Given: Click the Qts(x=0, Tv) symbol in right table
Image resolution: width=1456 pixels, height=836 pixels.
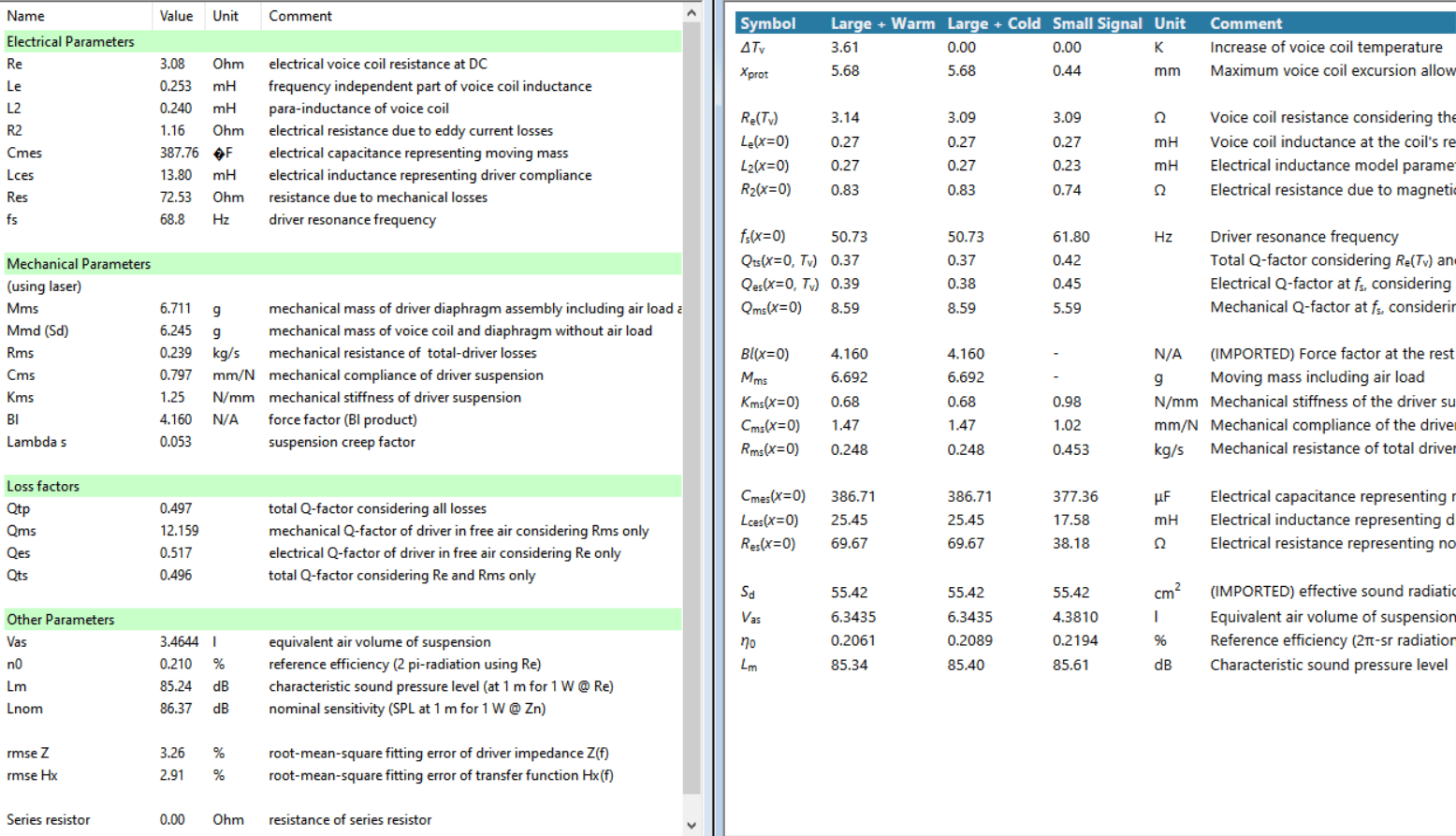Looking at the screenshot, I should pos(779,260).
